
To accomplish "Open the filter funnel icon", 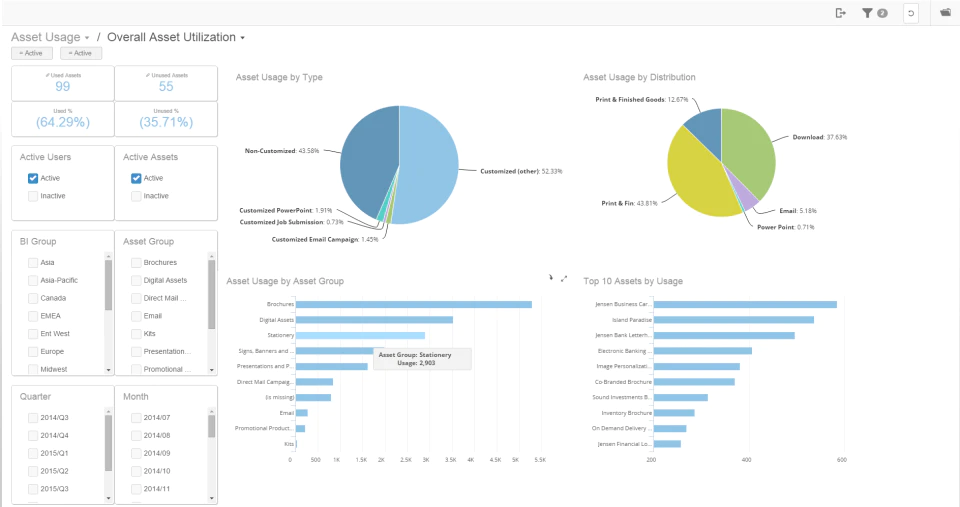I will pyautogui.click(x=867, y=13).
